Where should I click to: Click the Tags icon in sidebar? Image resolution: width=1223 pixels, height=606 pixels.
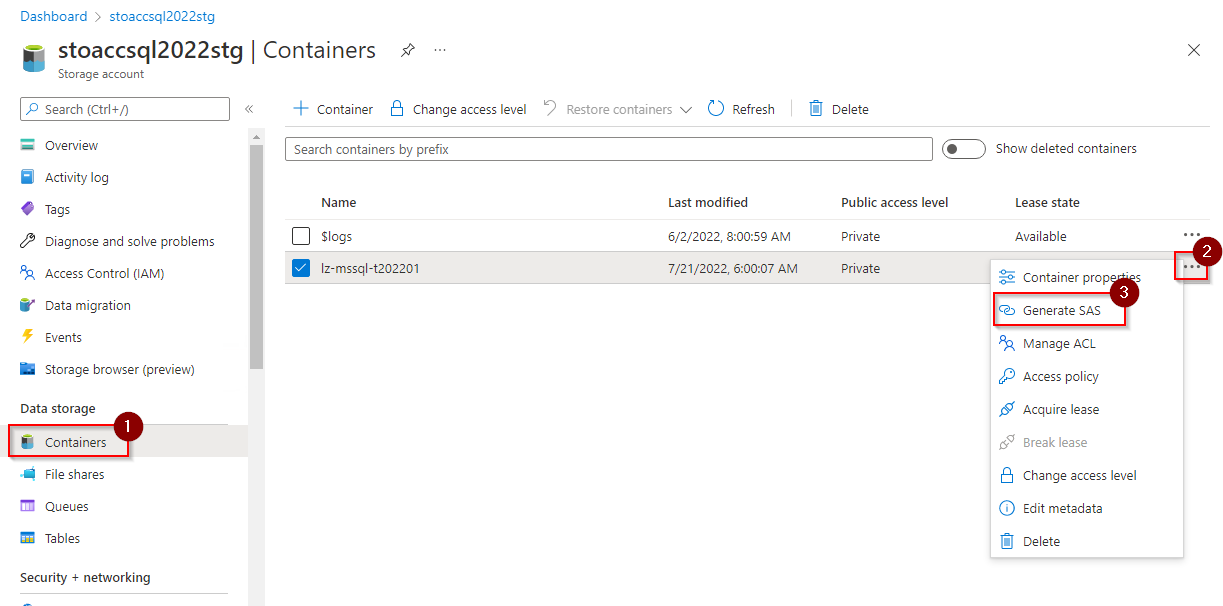pyautogui.click(x=28, y=210)
